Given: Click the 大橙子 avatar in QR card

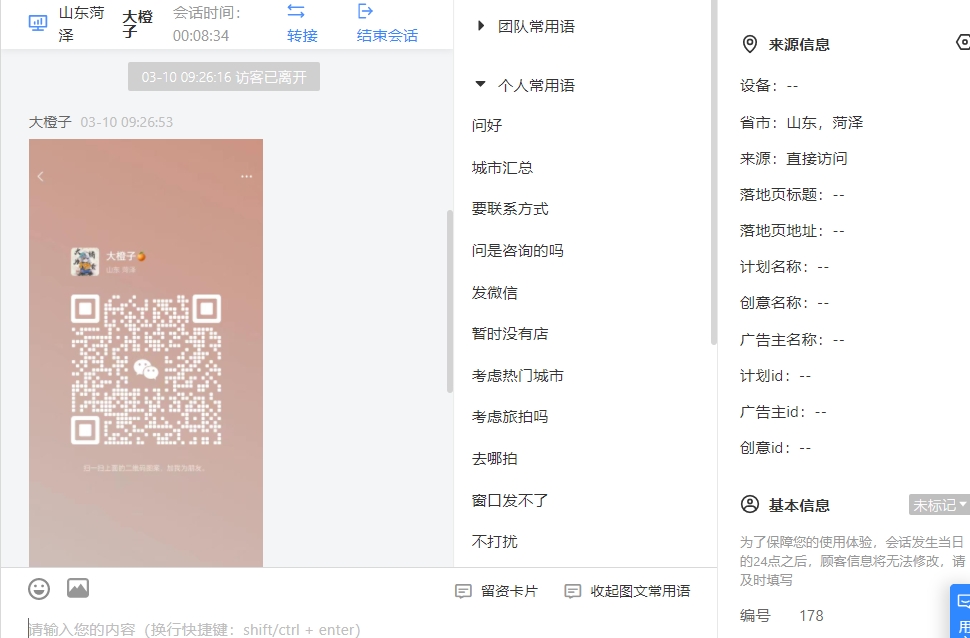Looking at the screenshot, I should [x=85, y=261].
